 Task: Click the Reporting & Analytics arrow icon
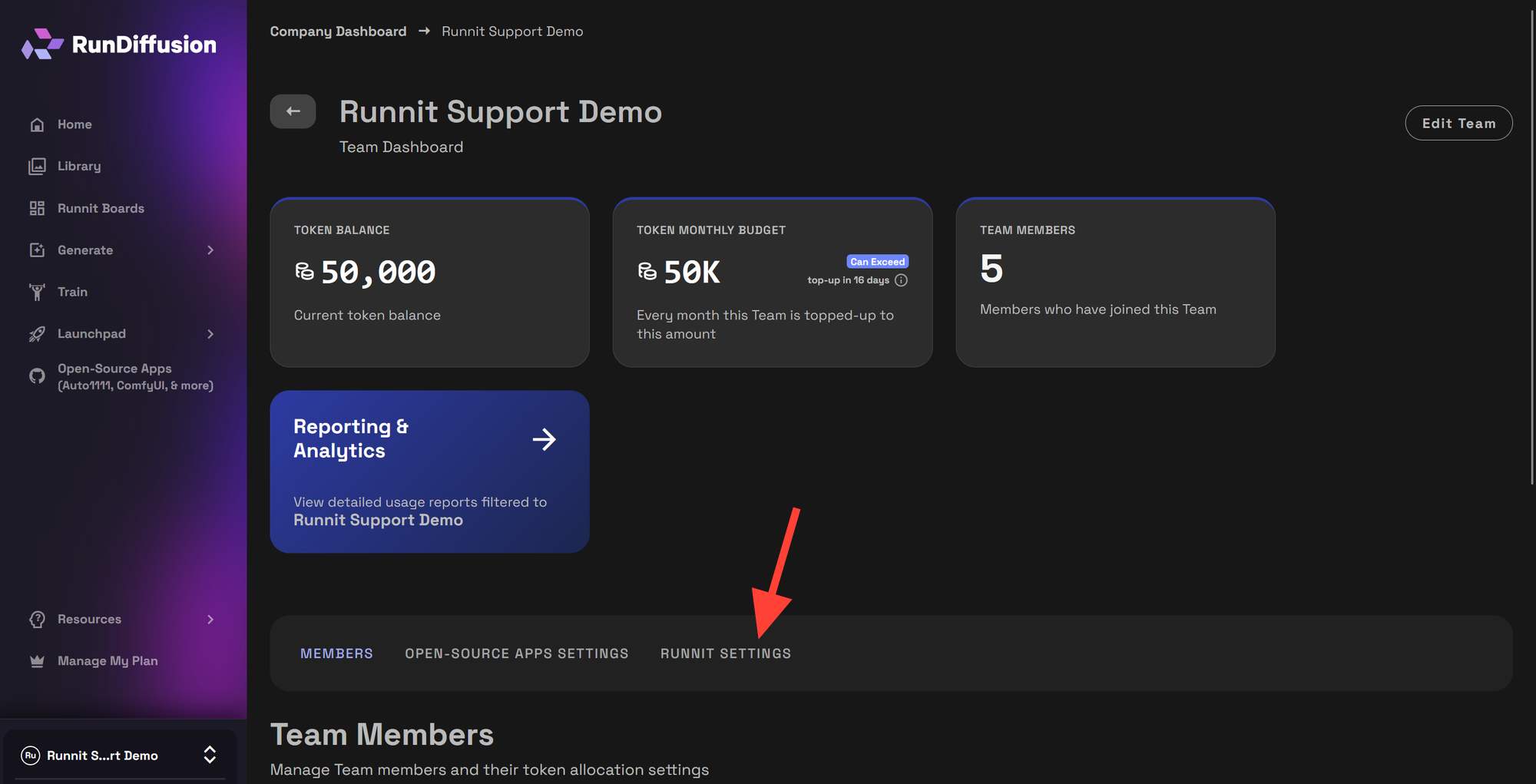(x=545, y=439)
